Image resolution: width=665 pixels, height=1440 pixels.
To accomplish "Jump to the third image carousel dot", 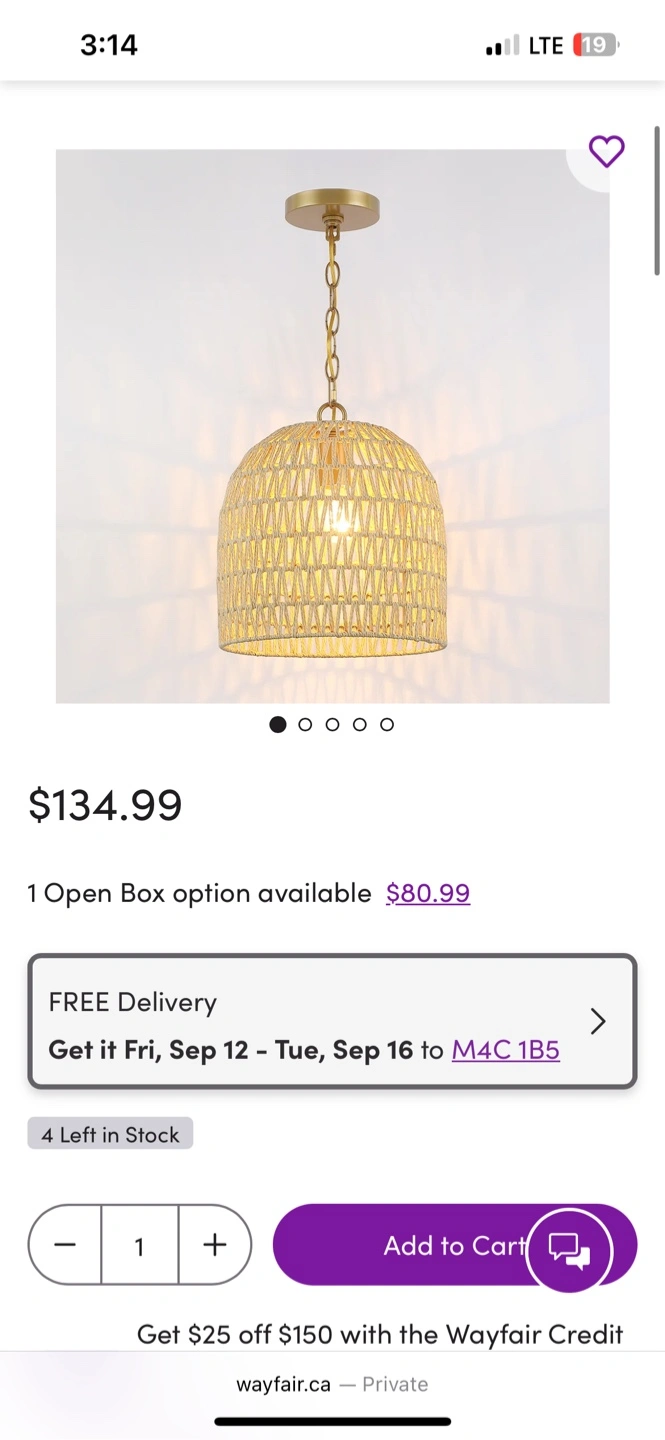I will 332,725.
